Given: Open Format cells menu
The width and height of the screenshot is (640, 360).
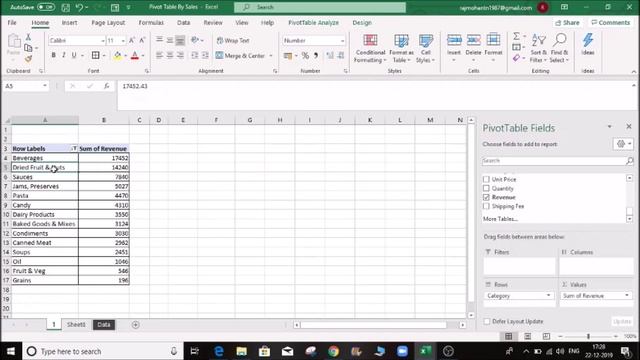Looking at the screenshot, I should (493, 48).
